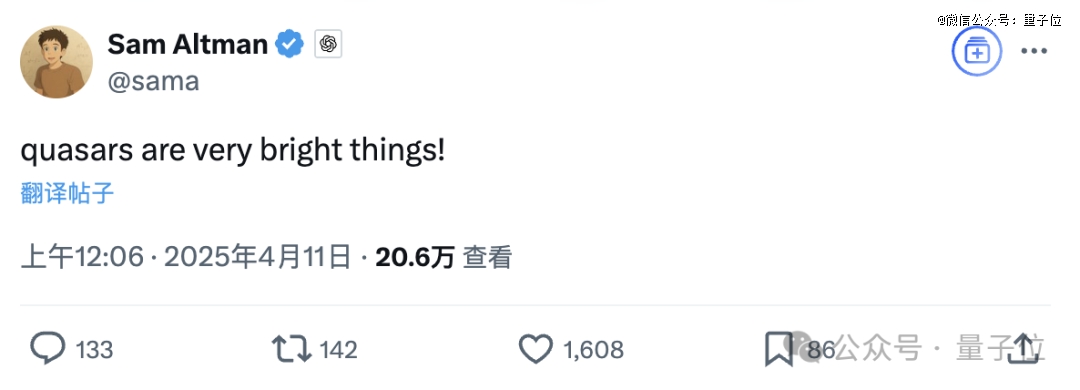Click the 1,608 likes count
This screenshot has height=390, width=1080.
coord(594,350)
